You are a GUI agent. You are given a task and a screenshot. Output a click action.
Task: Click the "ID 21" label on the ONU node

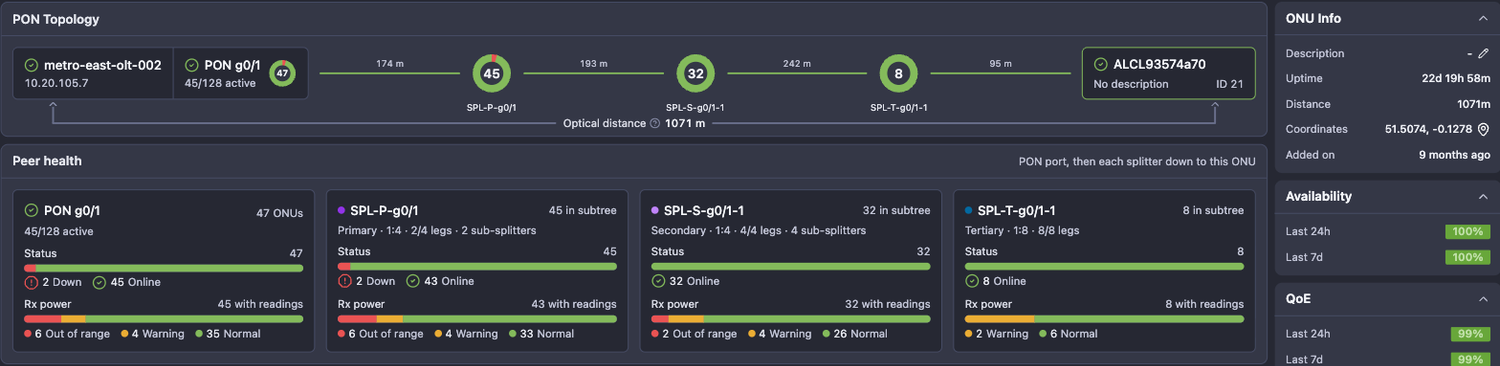(1230, 84)
